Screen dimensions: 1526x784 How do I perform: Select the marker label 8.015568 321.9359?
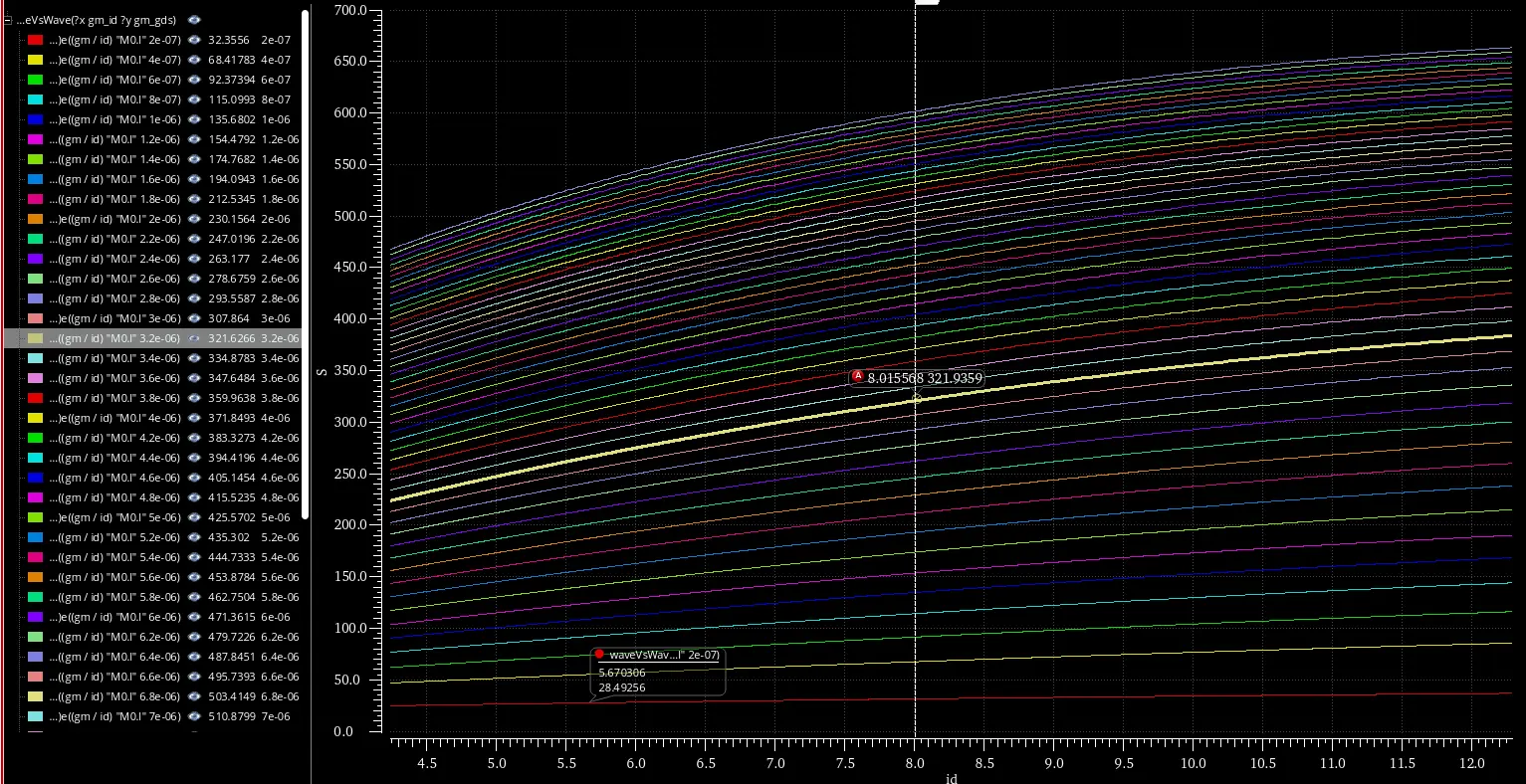click(925, 378)
